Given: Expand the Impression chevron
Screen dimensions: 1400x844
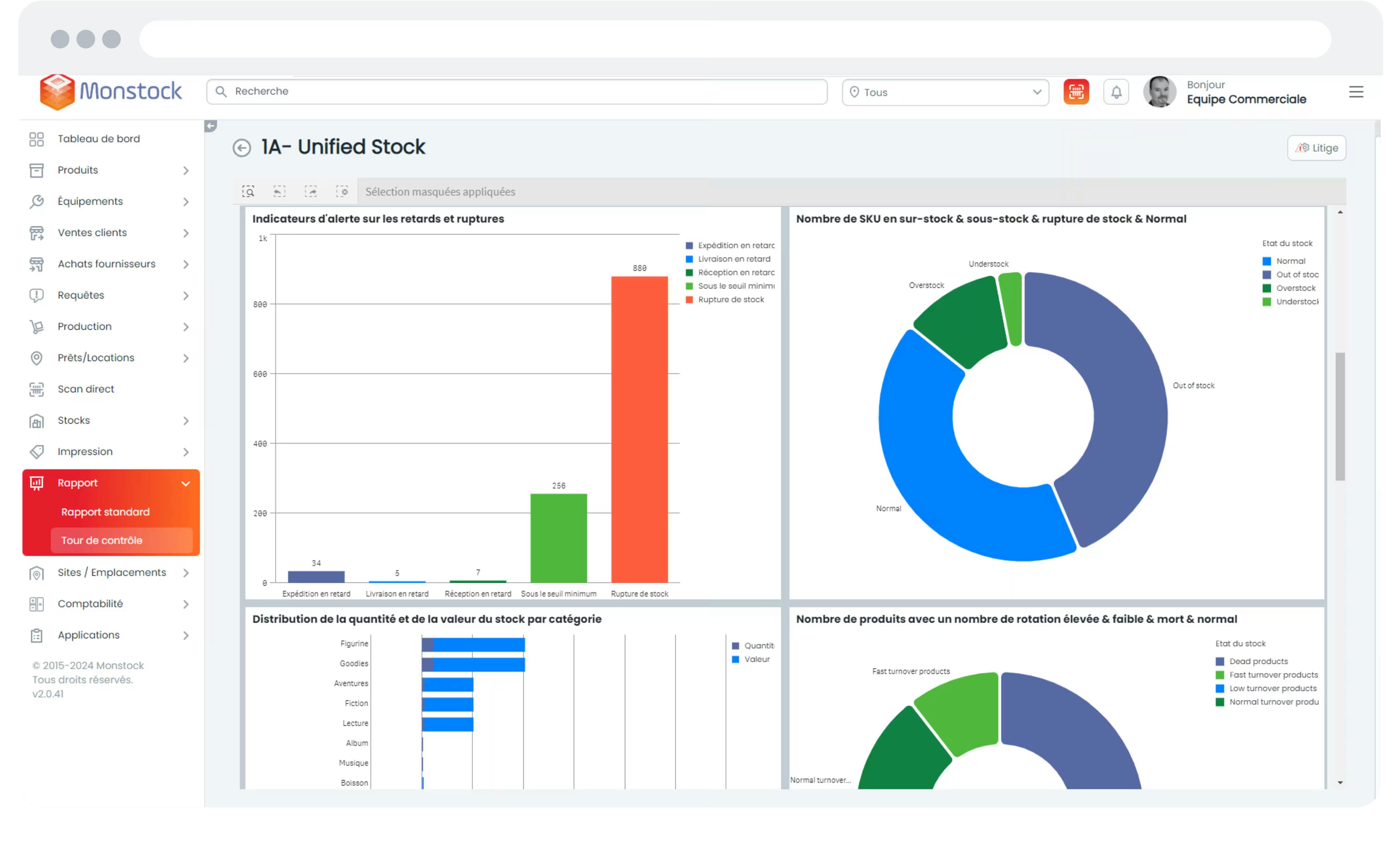Looking at the screenshot, I should [186, 452].
